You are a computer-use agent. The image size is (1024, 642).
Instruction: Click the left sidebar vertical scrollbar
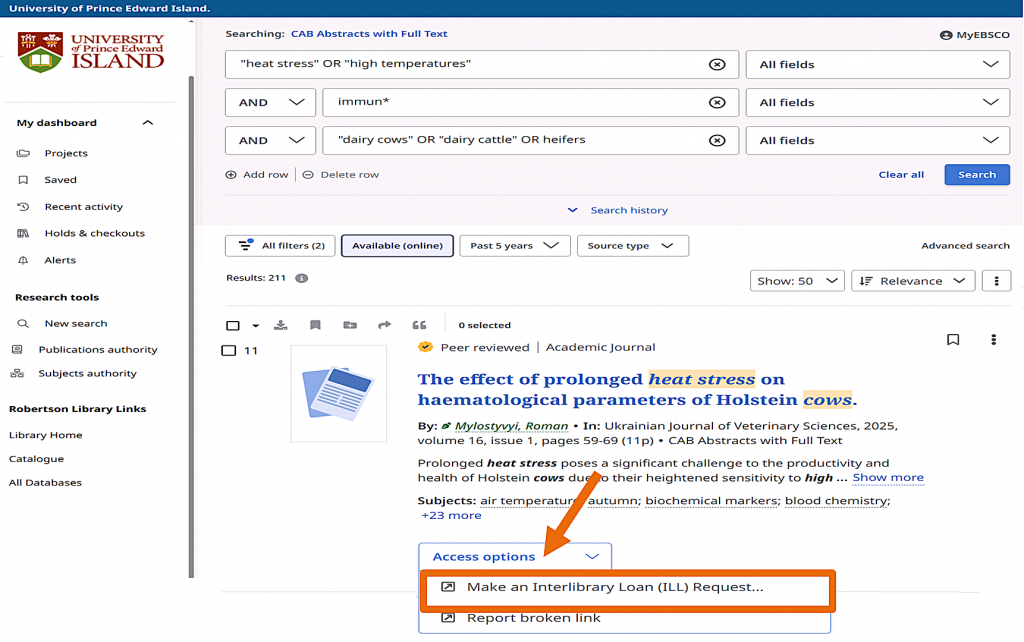click(191, 300)
